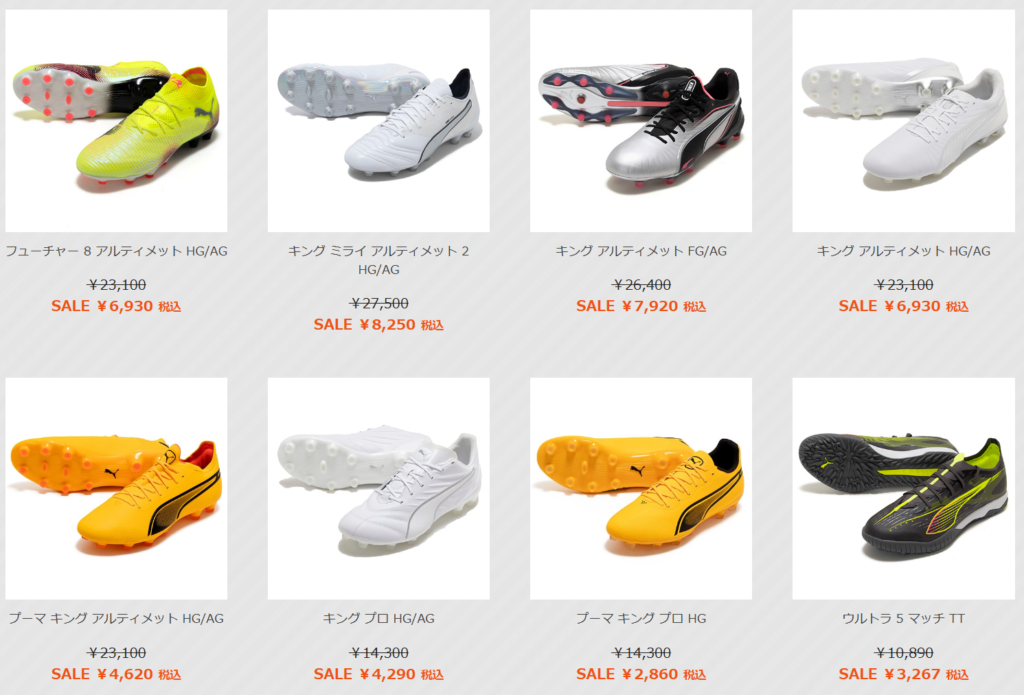Open the キング プロ HG/AG product link
Screen dimensions: 1024x695
pyautogui.click(x=379, y=619)
